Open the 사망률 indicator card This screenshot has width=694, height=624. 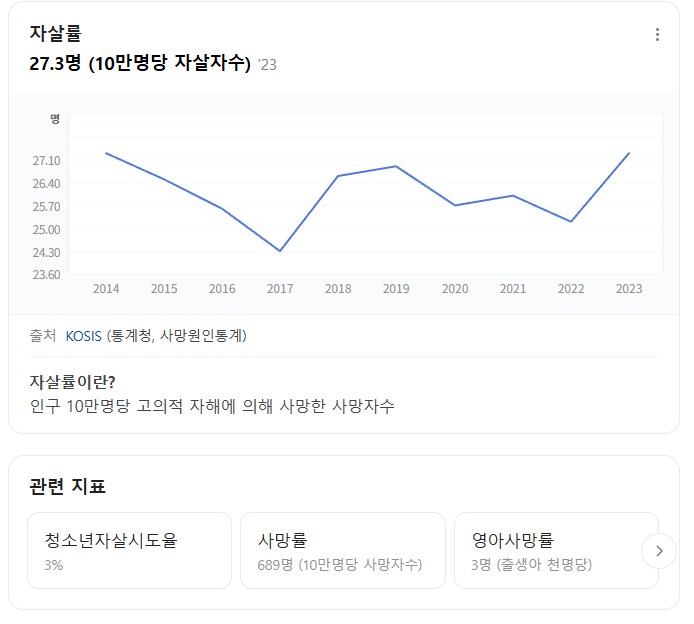pos(343,551)
